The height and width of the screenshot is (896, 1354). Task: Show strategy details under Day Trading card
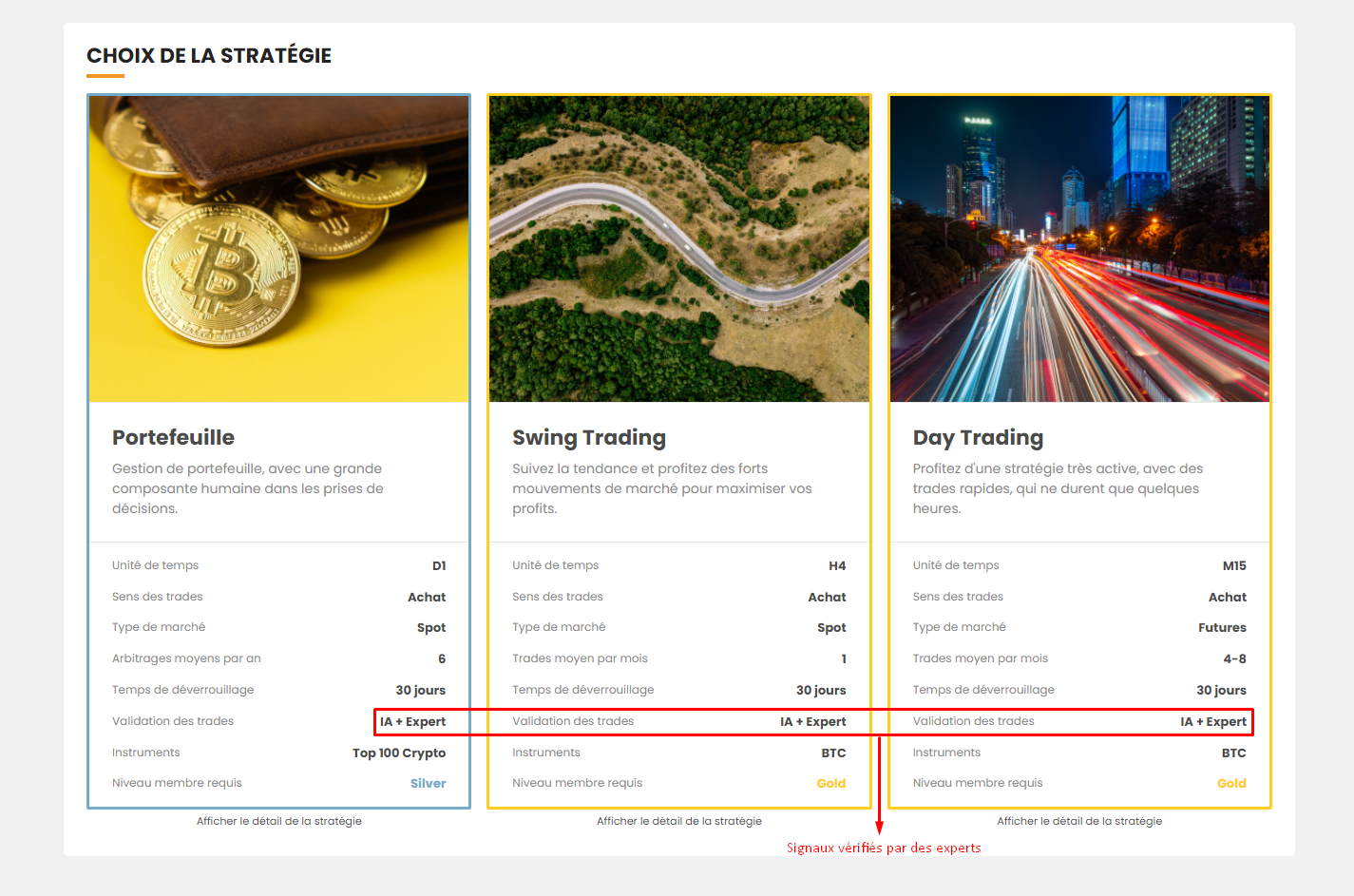pos(1079,821)
